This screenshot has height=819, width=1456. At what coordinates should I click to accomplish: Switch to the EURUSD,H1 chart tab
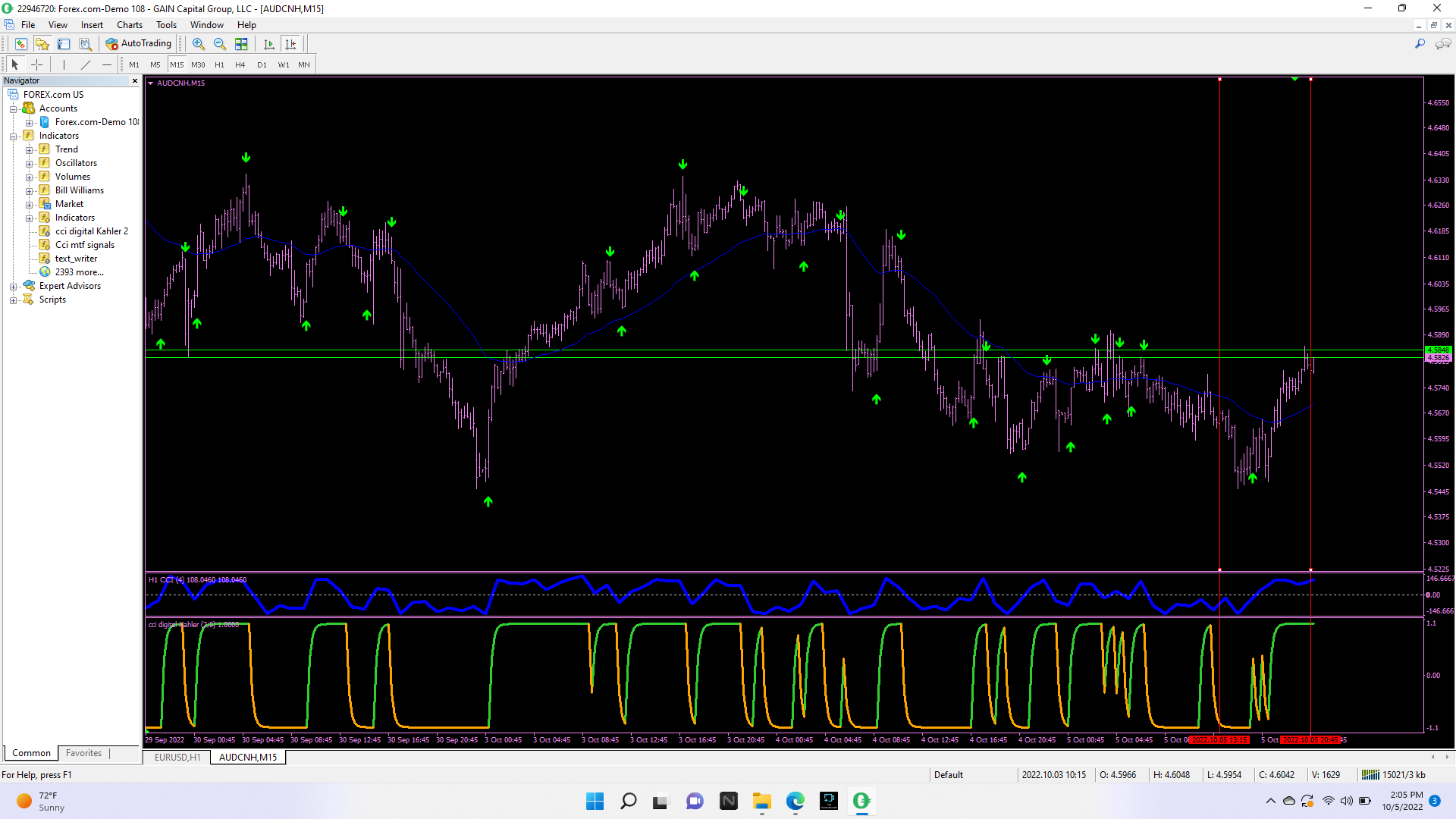(177, 757)
